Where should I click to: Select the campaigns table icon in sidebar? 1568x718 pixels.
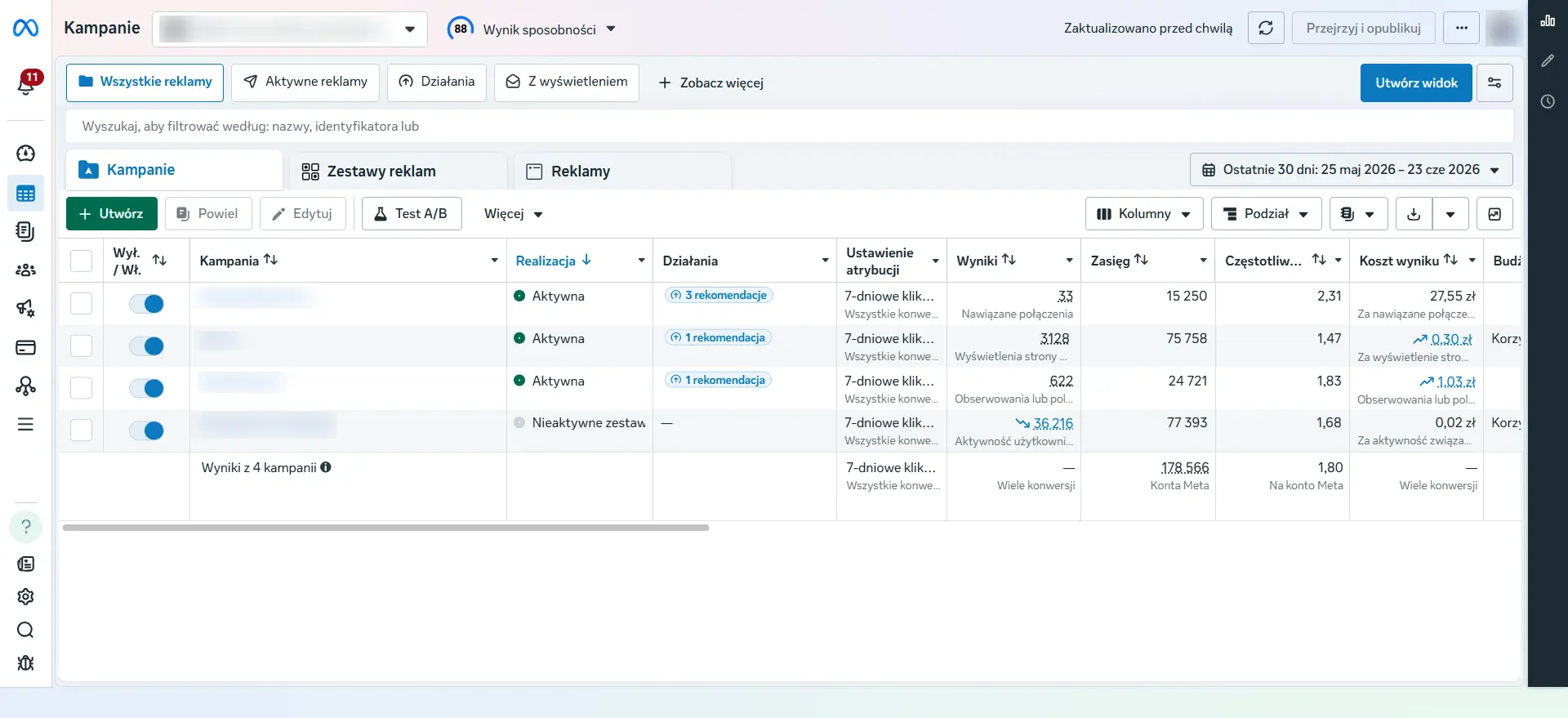click(x=25, y=194)
